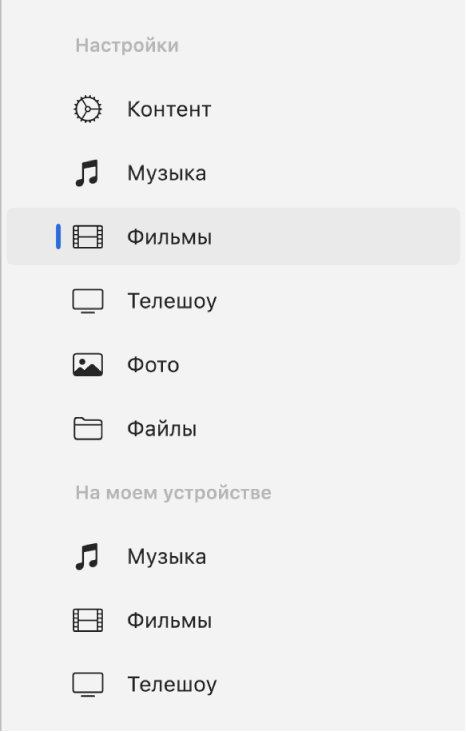Show Фильмы label under На моем устройстве
The height and width of the screenshot is (732, 466).
pyautogui.click(x=169, y=620)
